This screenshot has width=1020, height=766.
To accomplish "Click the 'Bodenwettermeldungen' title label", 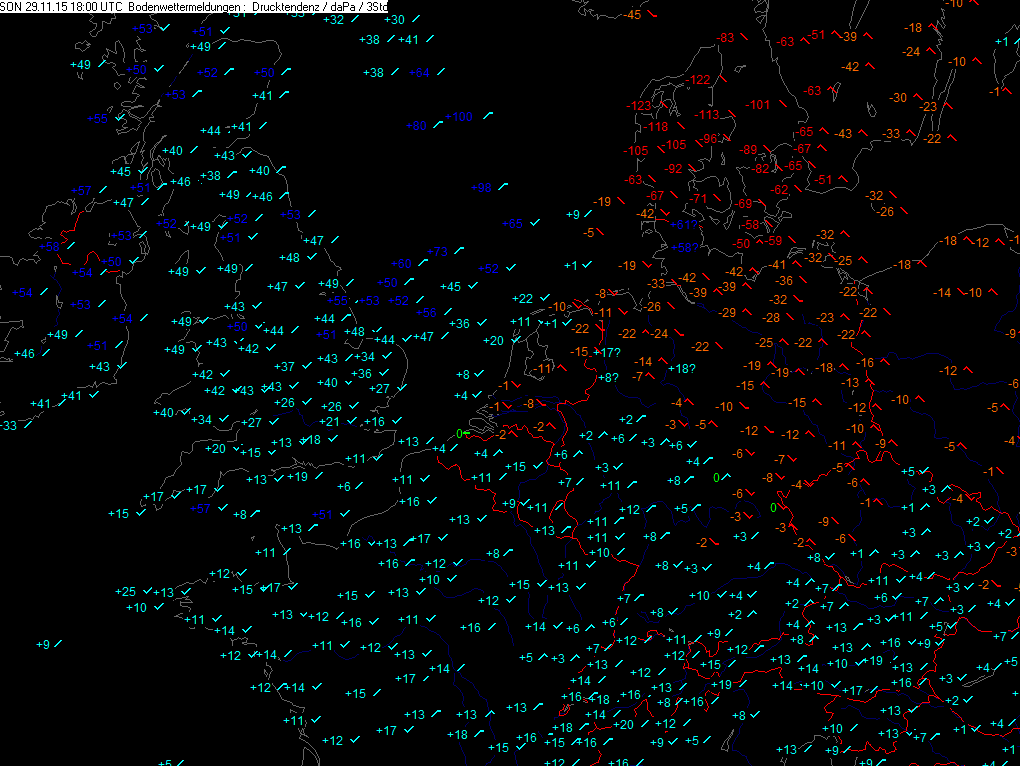I will [185, 7].
